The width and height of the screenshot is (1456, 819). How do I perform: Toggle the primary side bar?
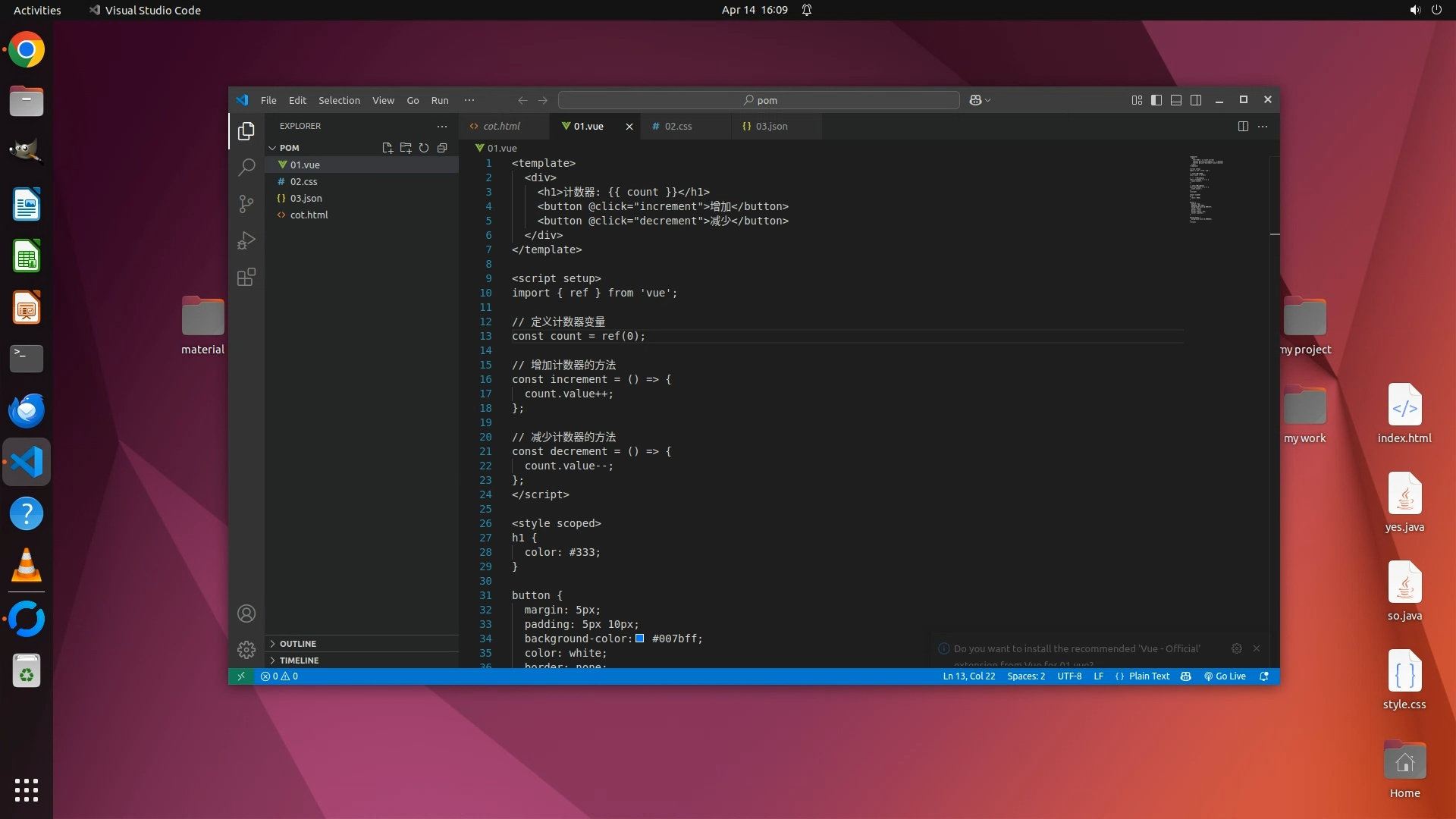[1156, 100]
